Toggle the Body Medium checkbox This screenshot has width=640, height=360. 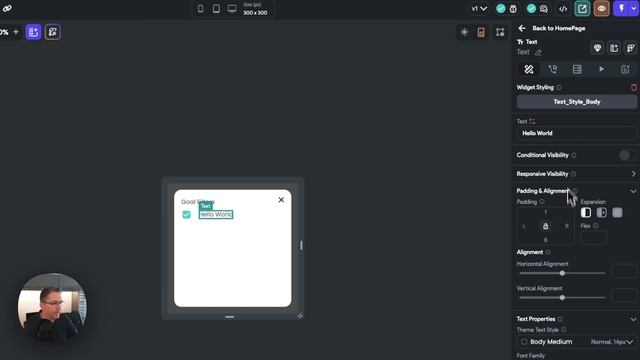pyautogui.click(x=524, y=342)
